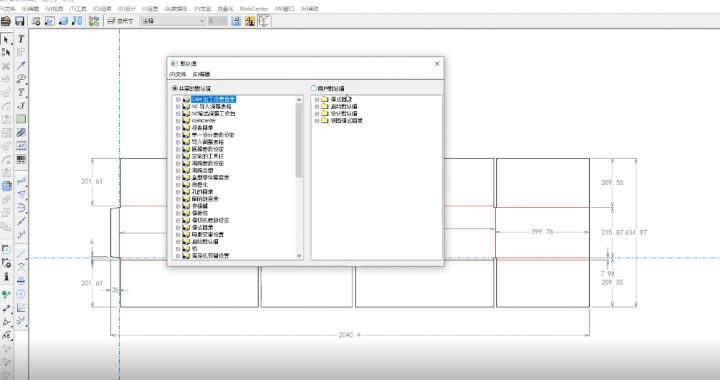The image size is (720, 380).
Task: Click the overall dimensions toolbar button
Action: [x=120, y=21]
